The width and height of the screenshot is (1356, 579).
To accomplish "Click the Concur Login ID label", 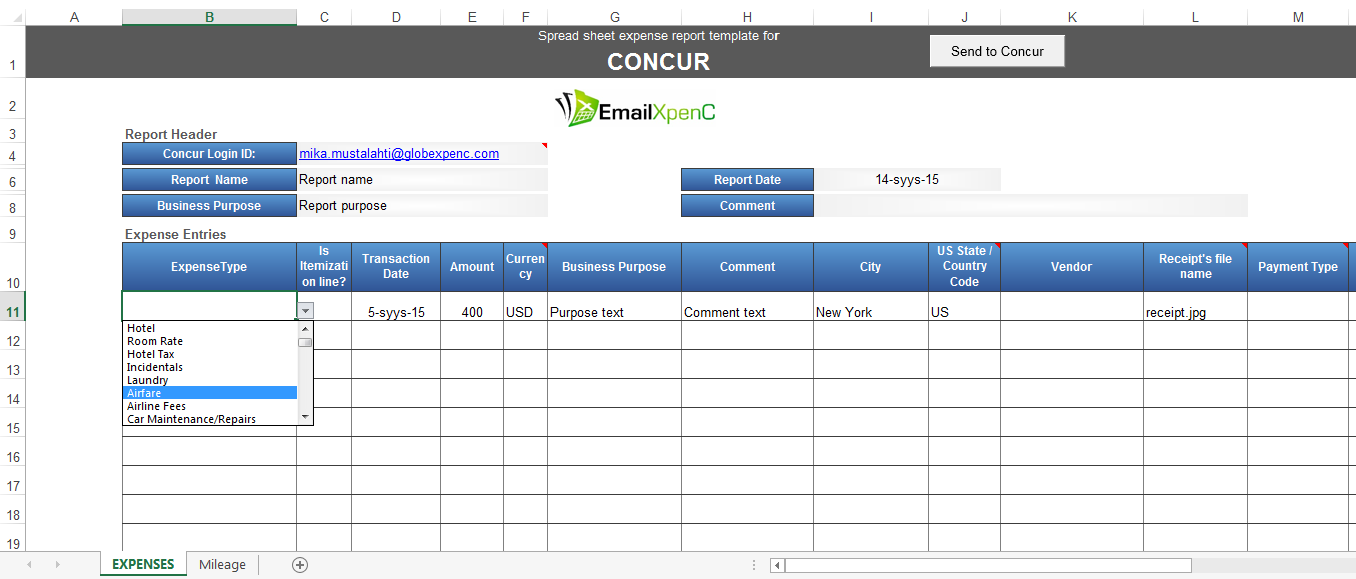I will point(209,154).
